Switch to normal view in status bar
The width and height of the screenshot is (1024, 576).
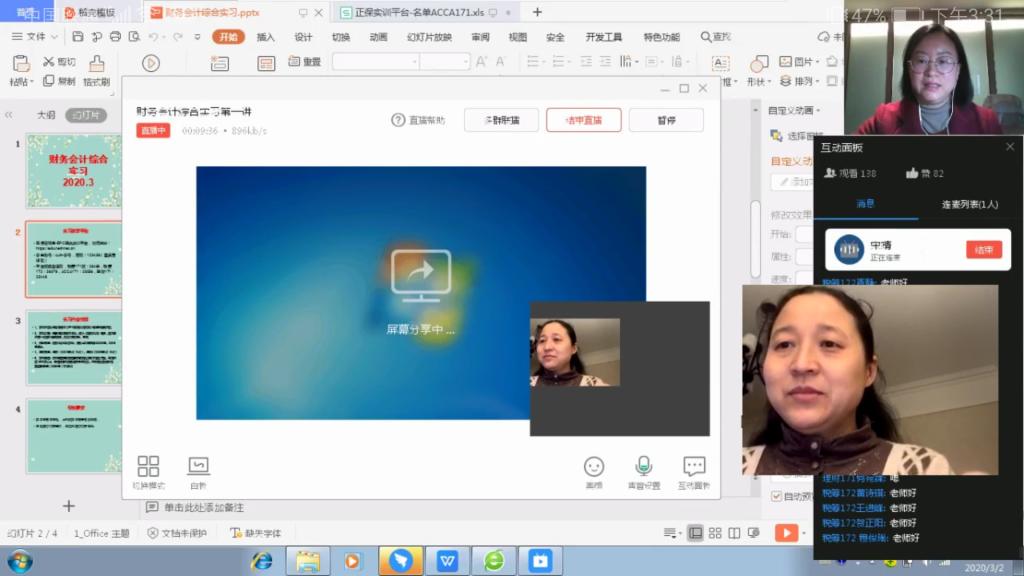point(696,533)
